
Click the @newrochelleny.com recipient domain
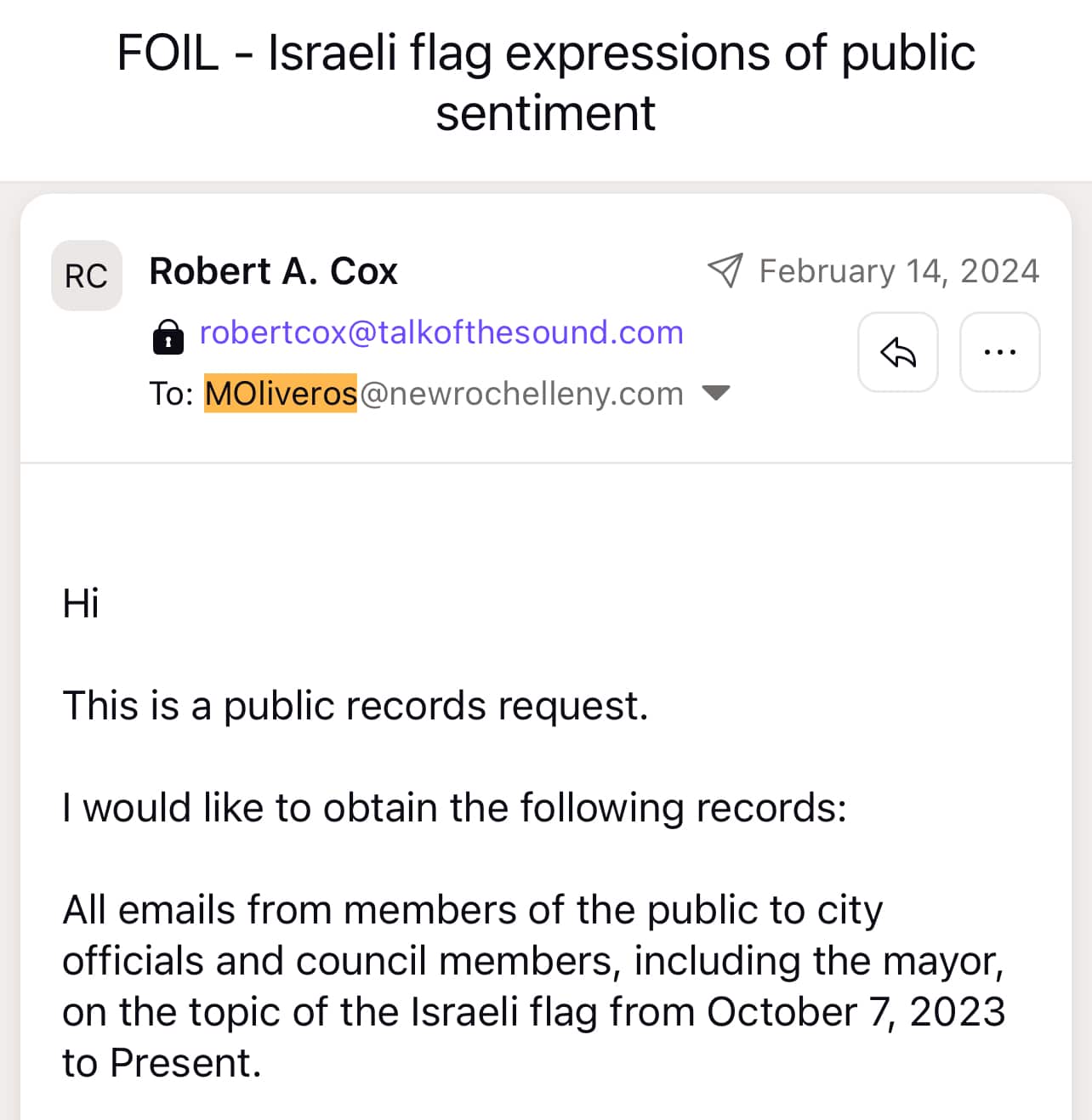pos(521,394)
